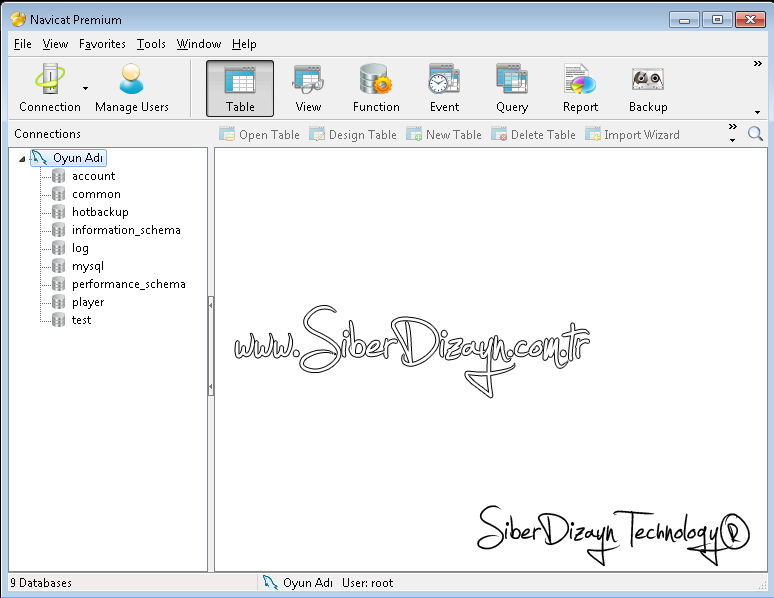Click the status bar connection icon
The height and width of the screenshot is (598, 774).
(x=270, y=582)
